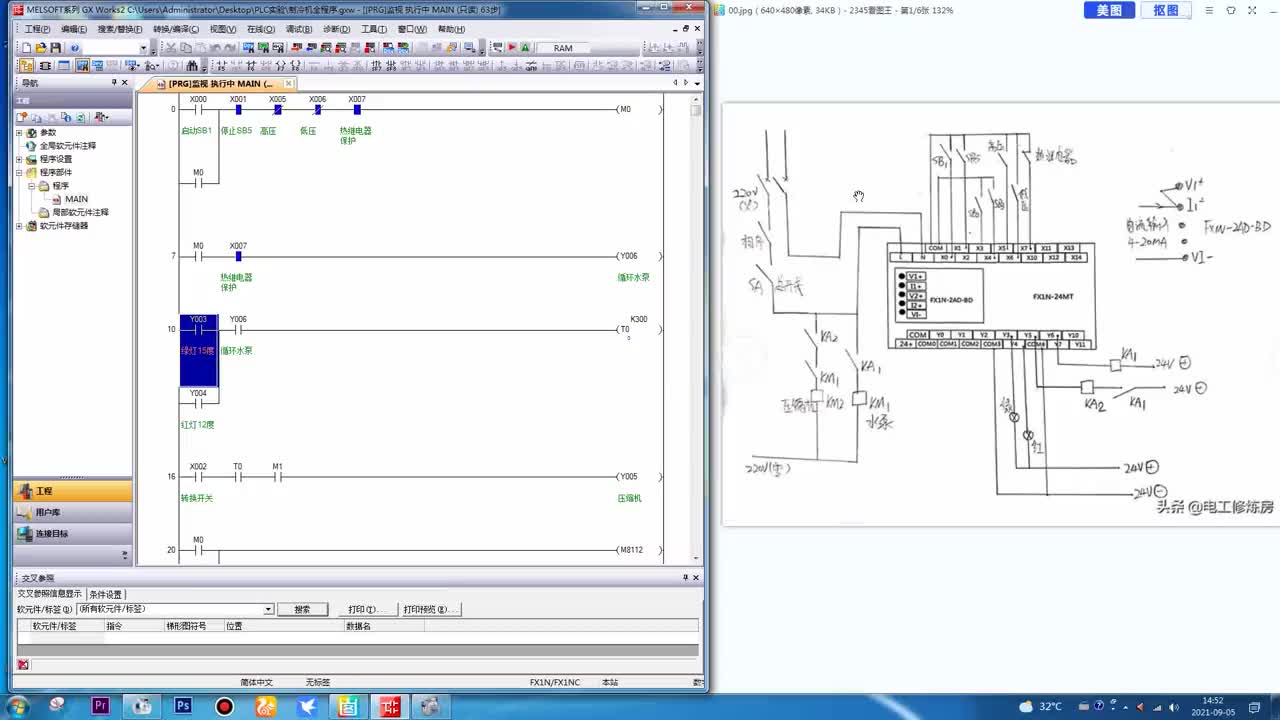Viewport: 1280px width, 720px height.
Task: Click the skin shirt icon in image viewer
Action: 1231,10
